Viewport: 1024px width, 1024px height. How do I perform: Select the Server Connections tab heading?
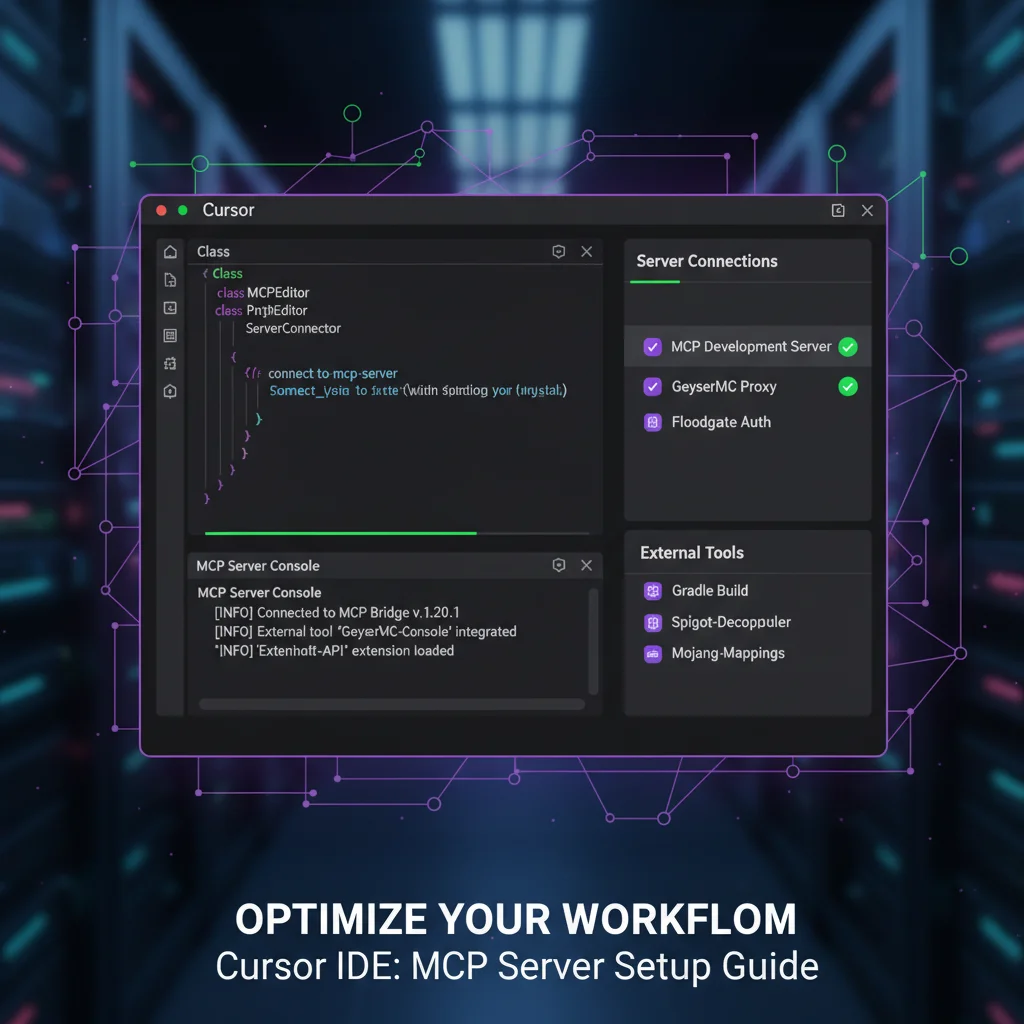click(706, 262)
